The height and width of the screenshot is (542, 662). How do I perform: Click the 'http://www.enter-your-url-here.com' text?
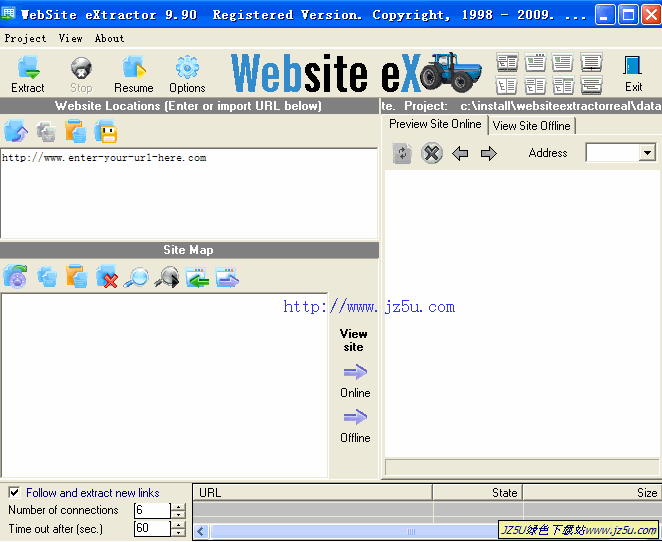click(104, 158)
